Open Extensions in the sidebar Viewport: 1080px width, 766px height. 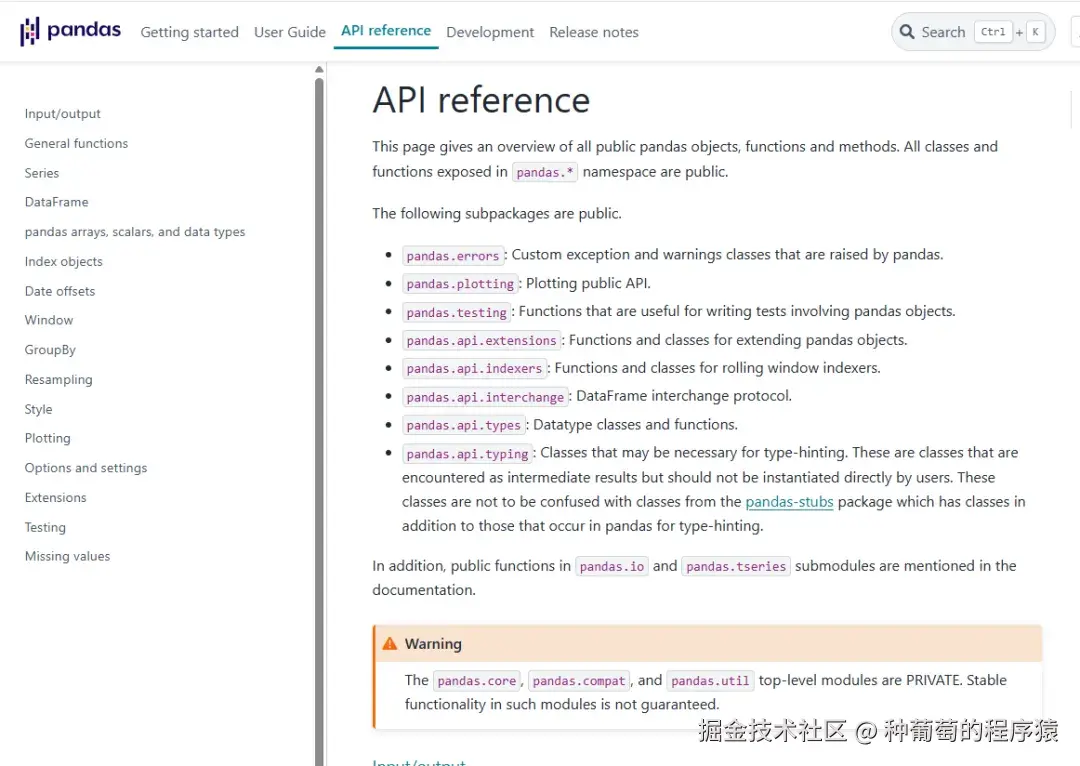[56, 497]
